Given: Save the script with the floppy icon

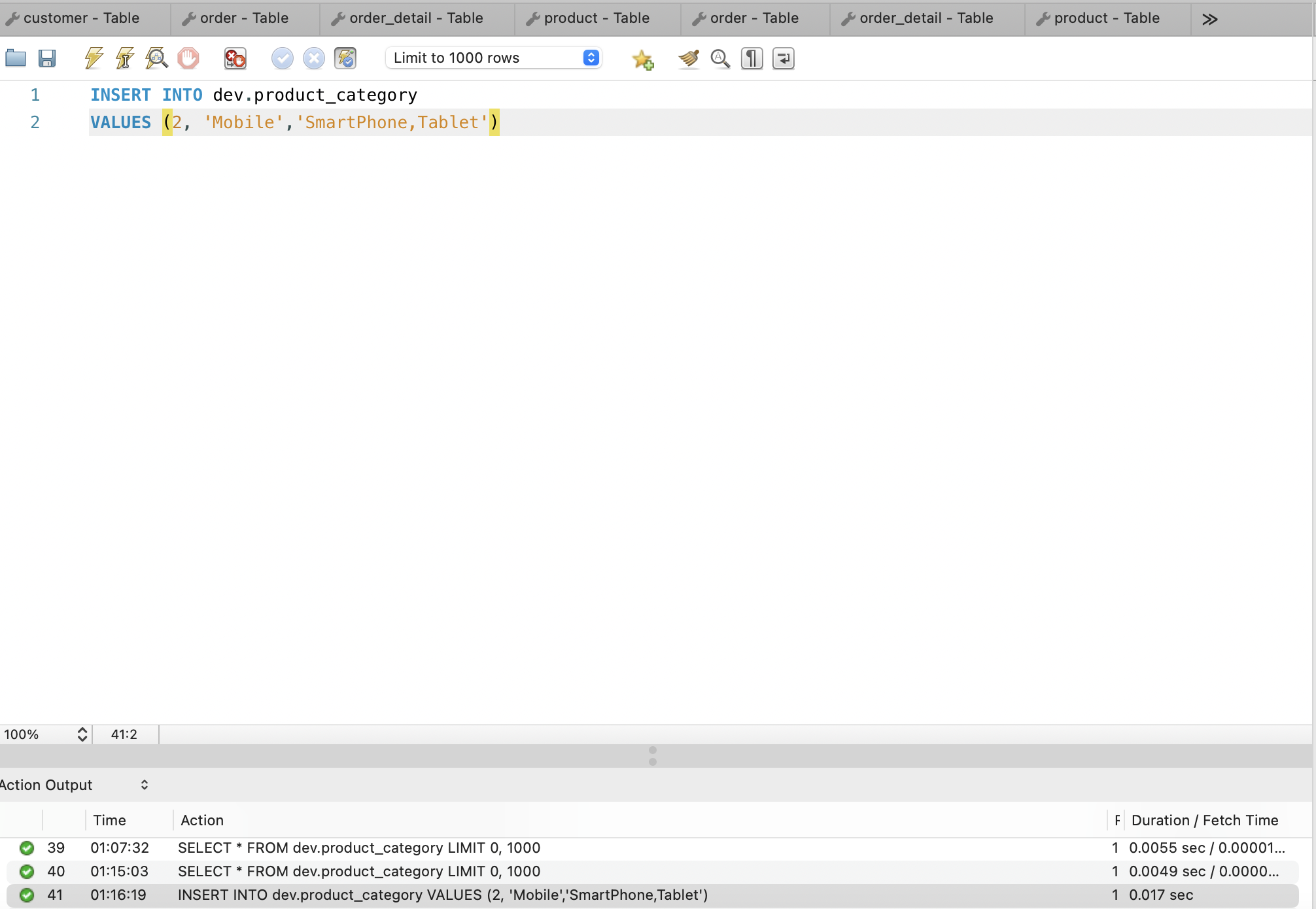Looking at the screenshot, I should 47,58.
